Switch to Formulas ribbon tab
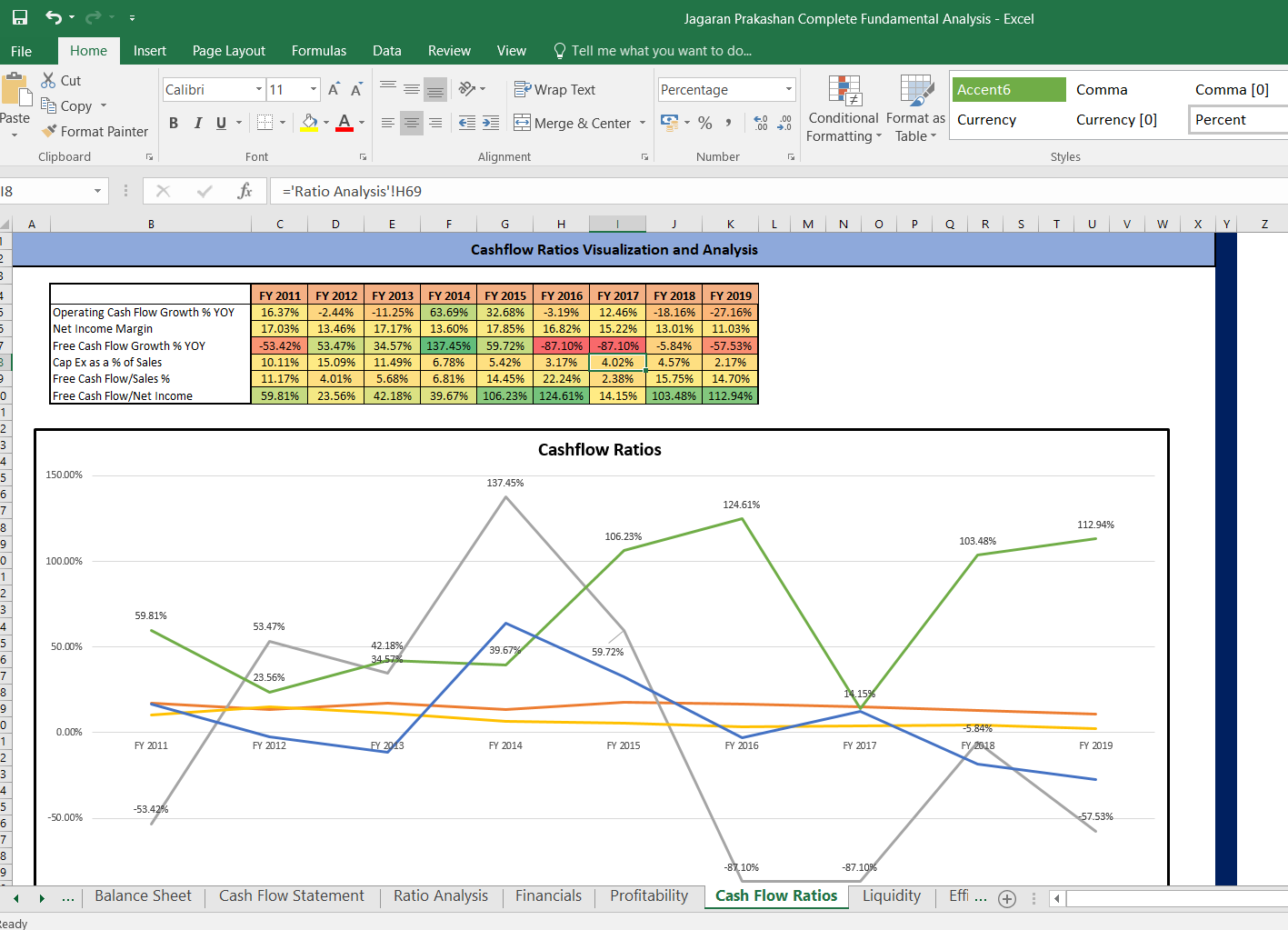 coord(318,51)
